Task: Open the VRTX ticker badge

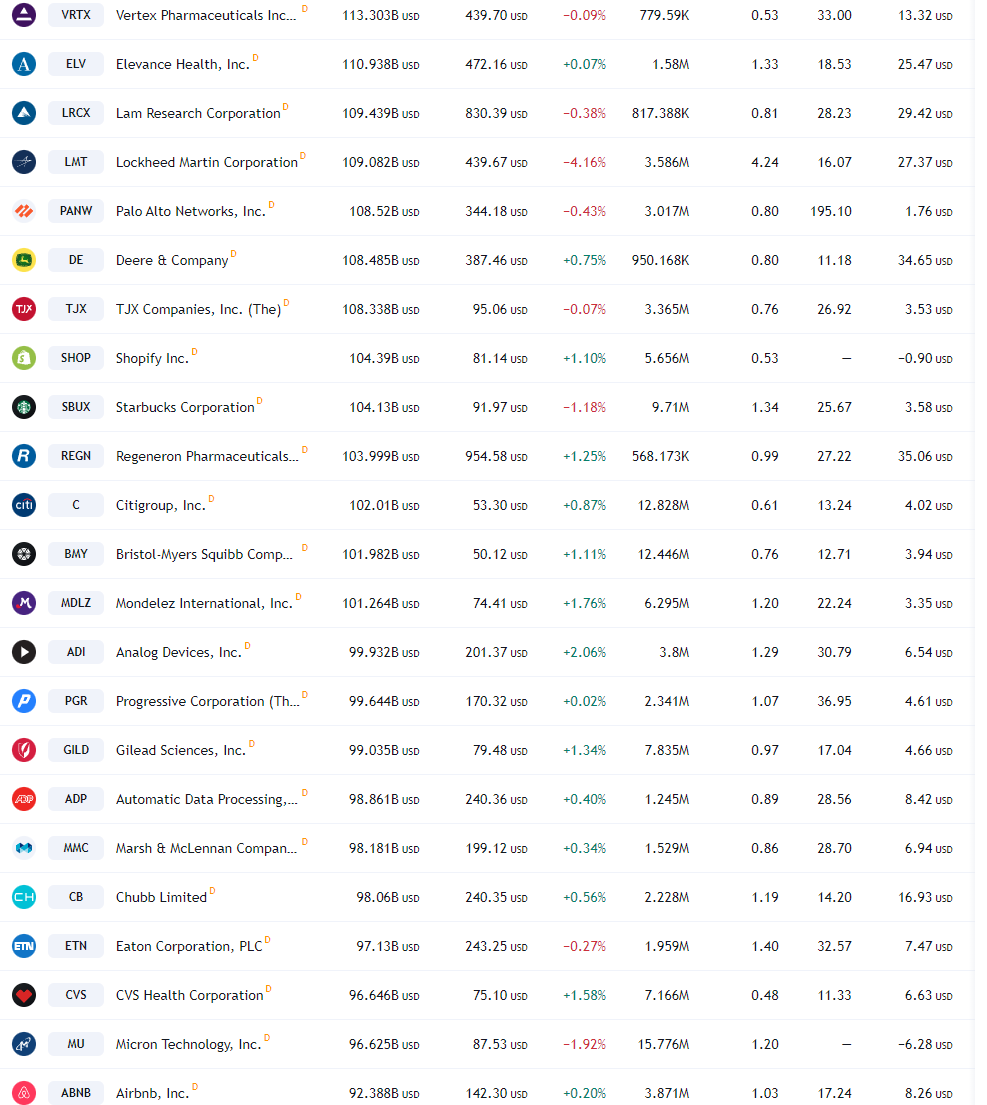Action: tap(76, 15)
